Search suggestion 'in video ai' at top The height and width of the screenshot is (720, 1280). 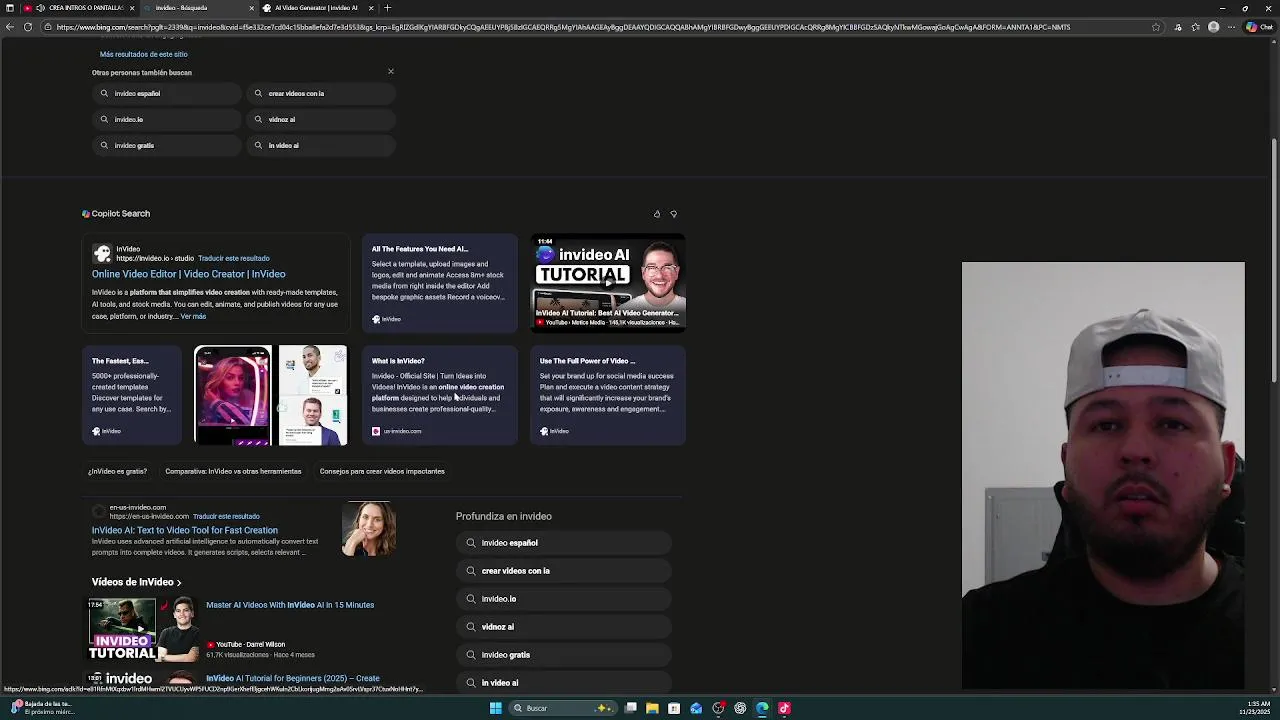coord(322,145)
